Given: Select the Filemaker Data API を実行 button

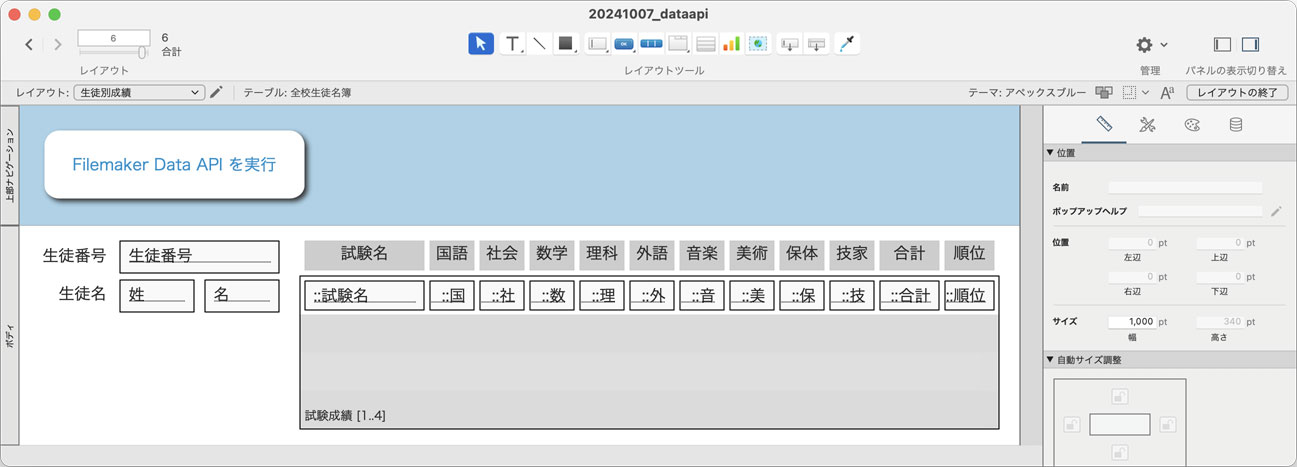Looking at the screenshot, I should tap(174, 164).
